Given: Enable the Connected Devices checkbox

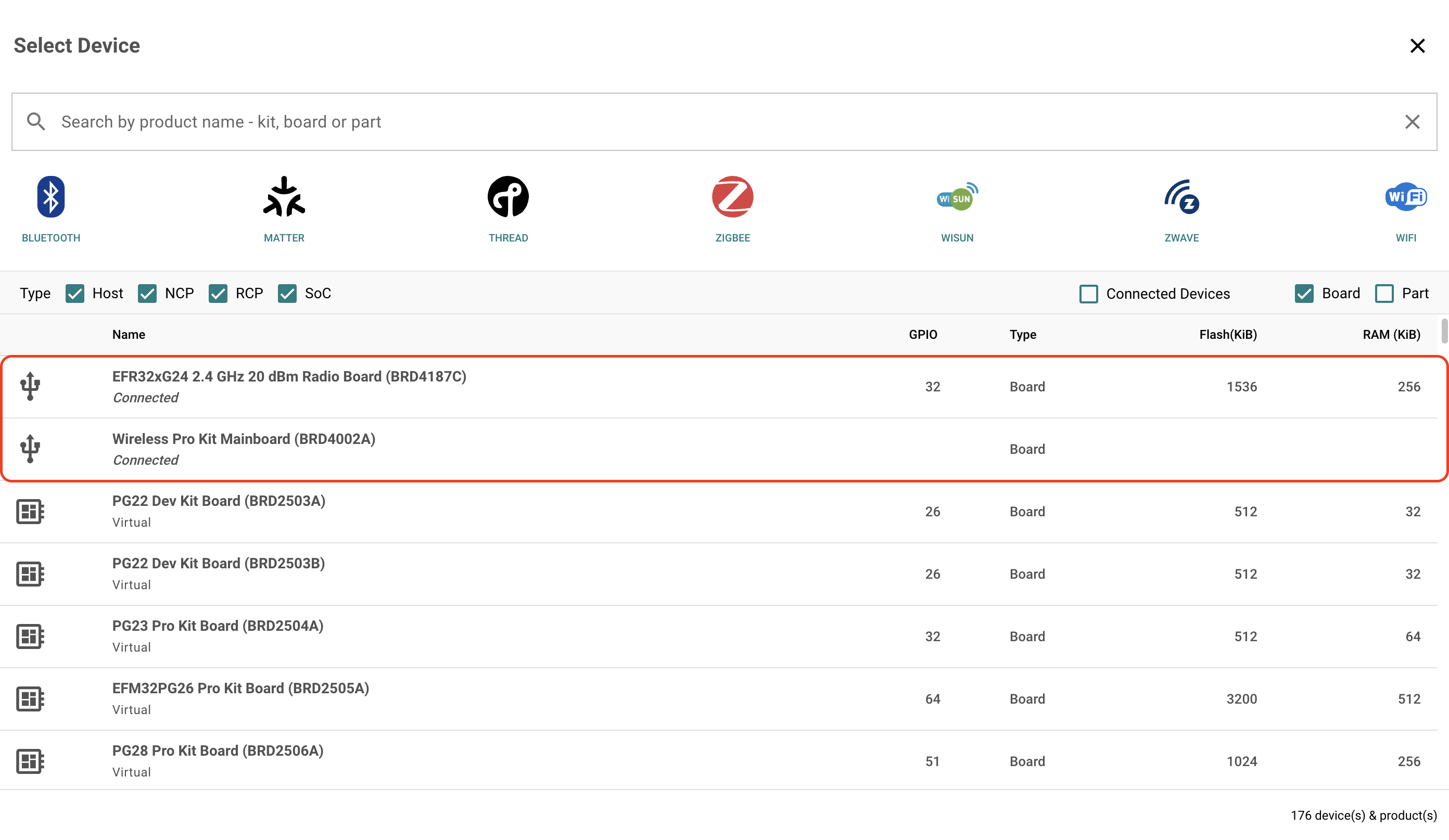Looking at the screenshot, I should point(1088,295).
